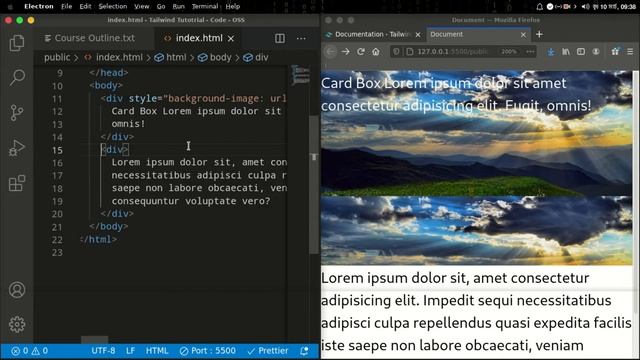Click the closing body tag on line 21

109,227
